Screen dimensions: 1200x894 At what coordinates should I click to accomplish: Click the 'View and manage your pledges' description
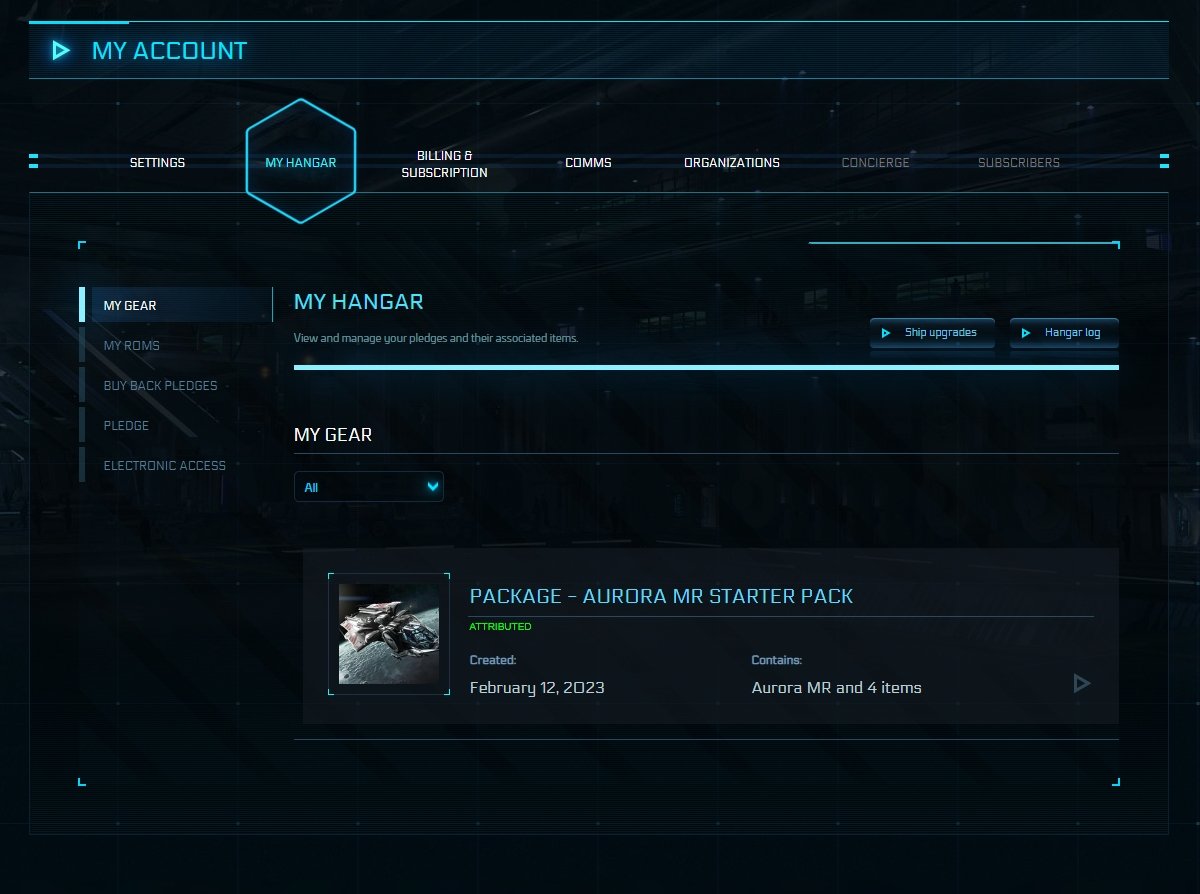tap(436, 339)
